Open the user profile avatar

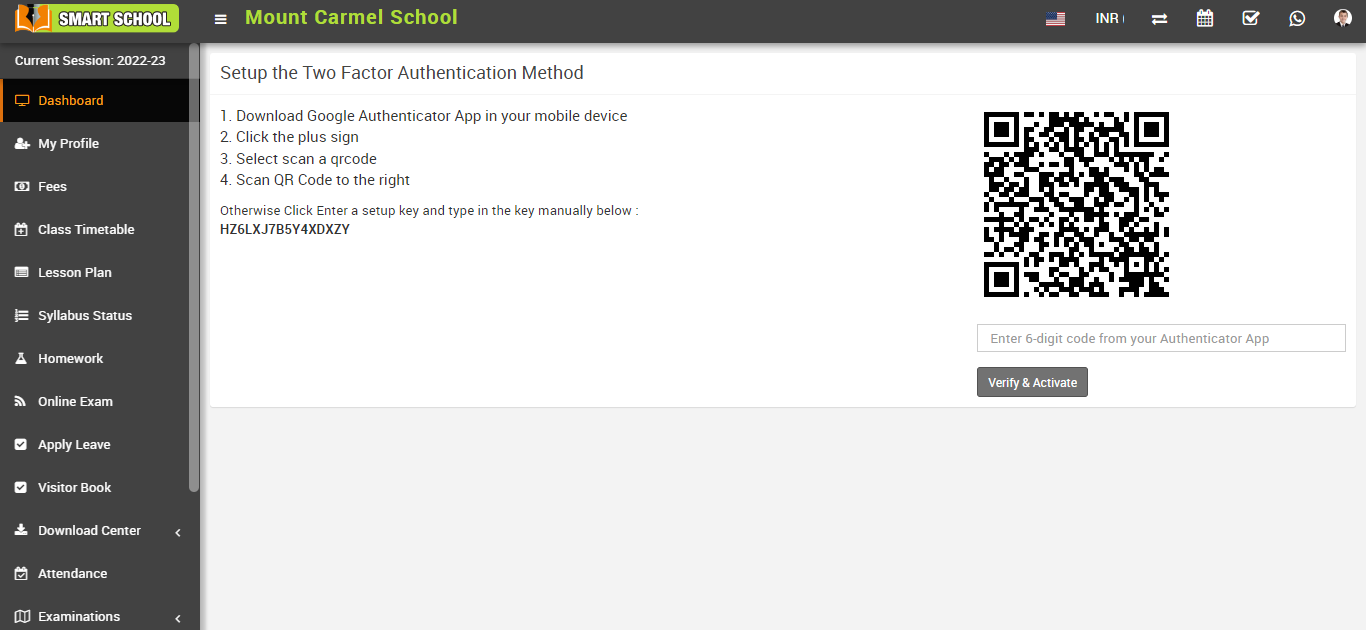(1342, 18)
